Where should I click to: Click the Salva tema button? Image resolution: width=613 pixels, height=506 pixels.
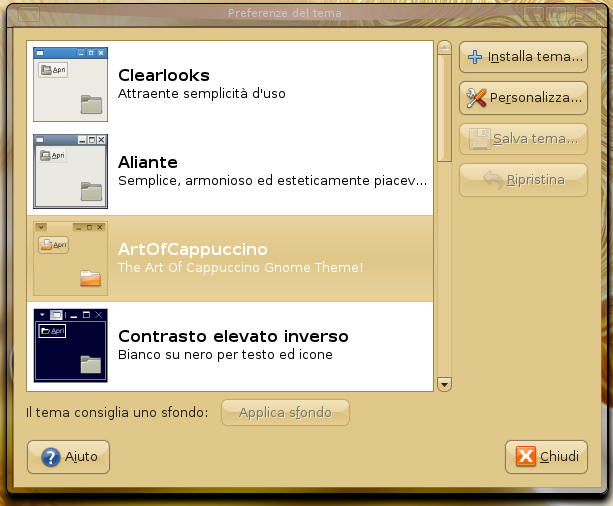tap(523, 139)
